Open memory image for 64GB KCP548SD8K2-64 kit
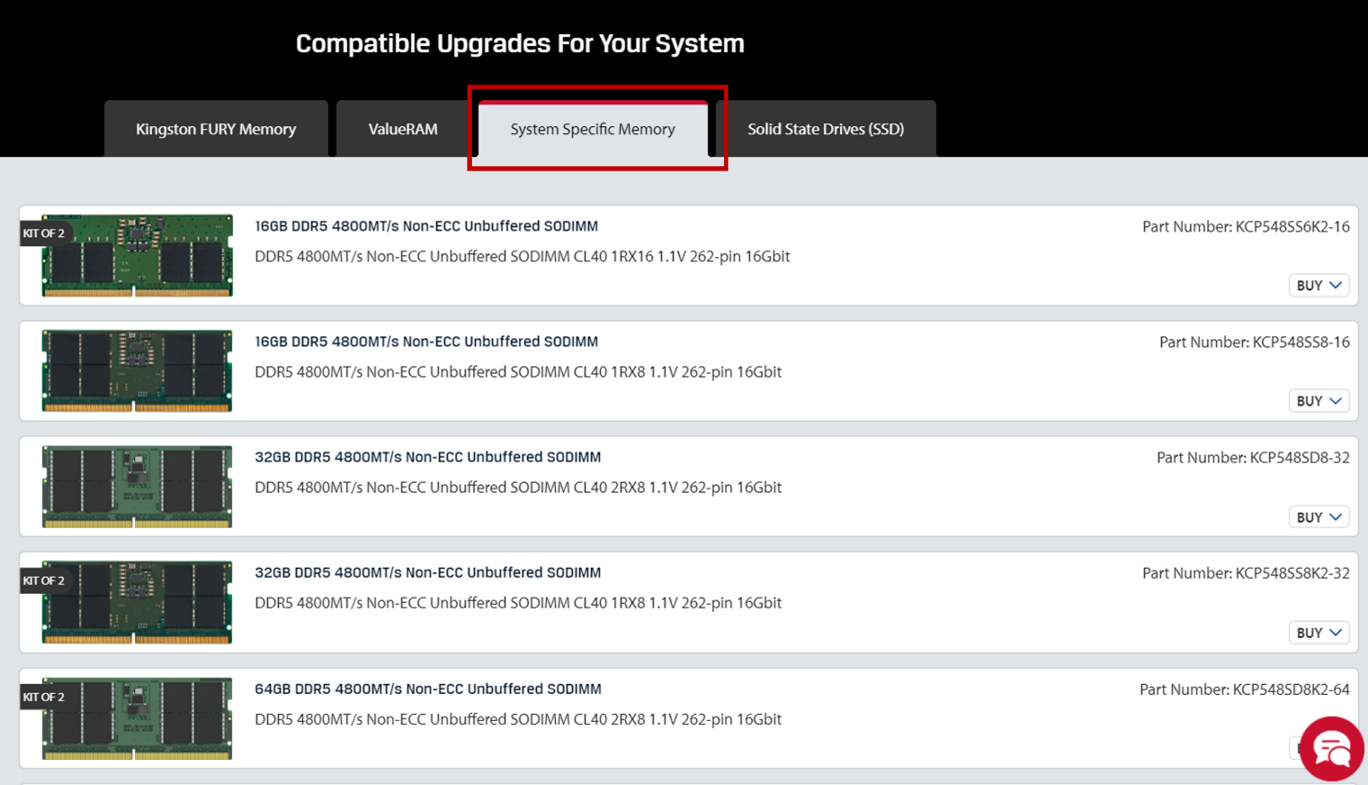 point(137,719)
